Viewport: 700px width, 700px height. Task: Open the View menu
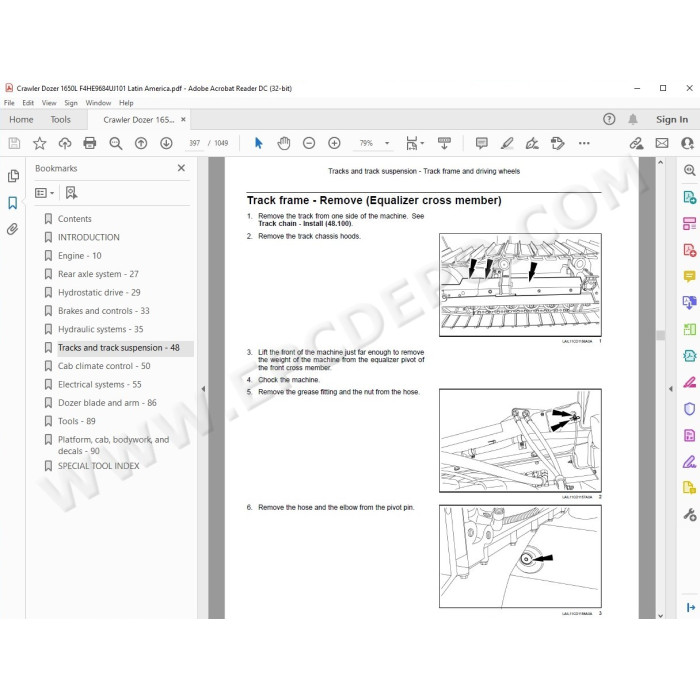(x=49, y=103)
